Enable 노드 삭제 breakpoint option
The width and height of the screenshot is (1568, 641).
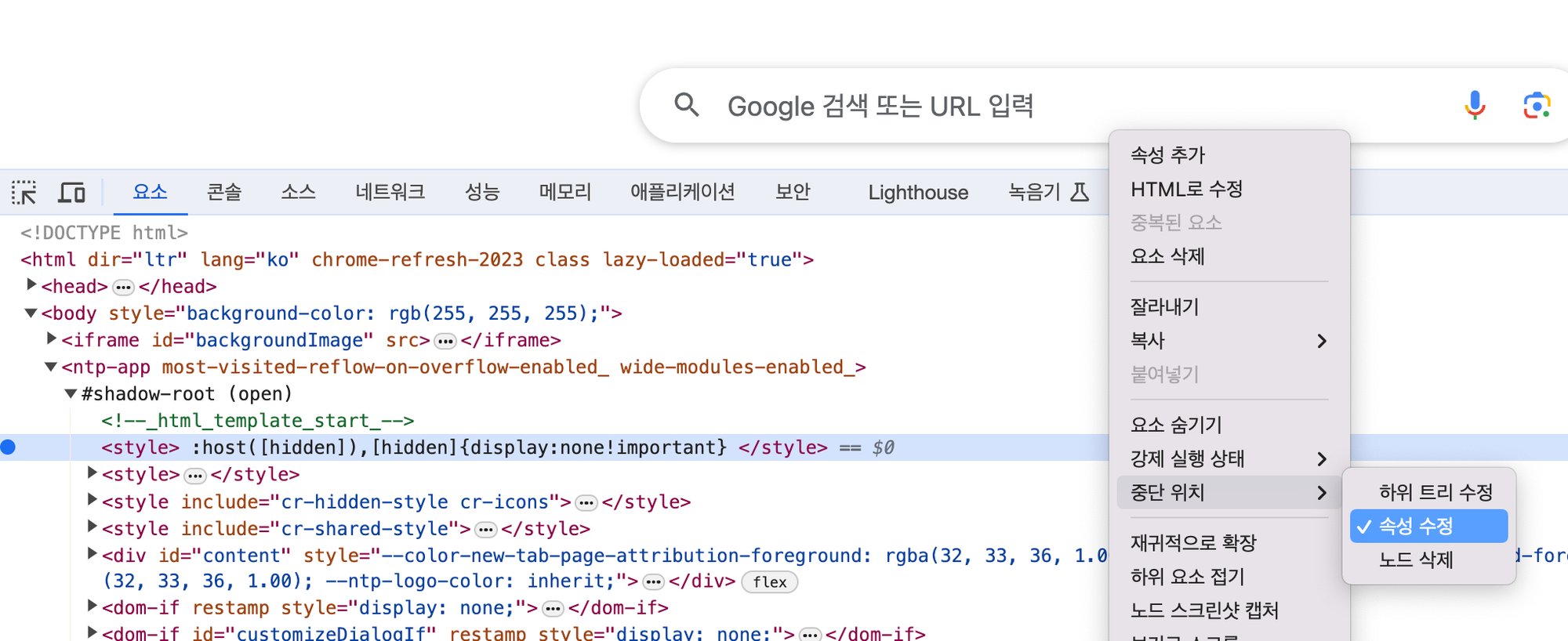(1428, 560)
